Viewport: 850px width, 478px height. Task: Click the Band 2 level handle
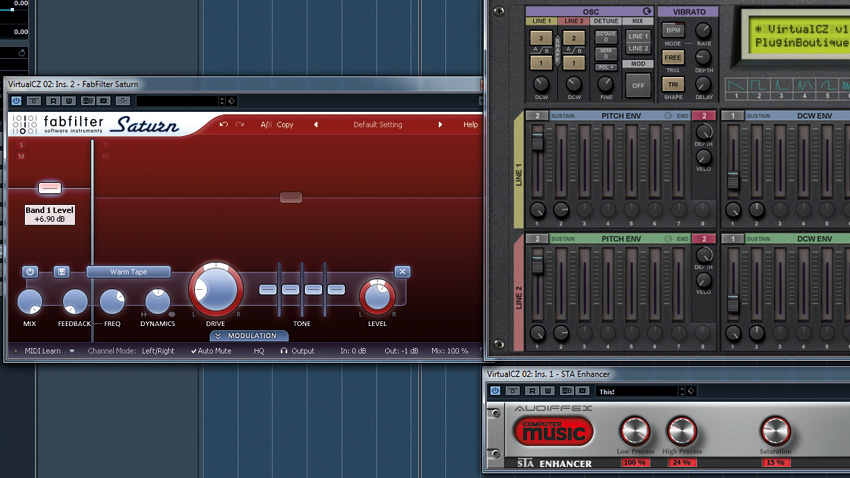[x=291, y=197]
